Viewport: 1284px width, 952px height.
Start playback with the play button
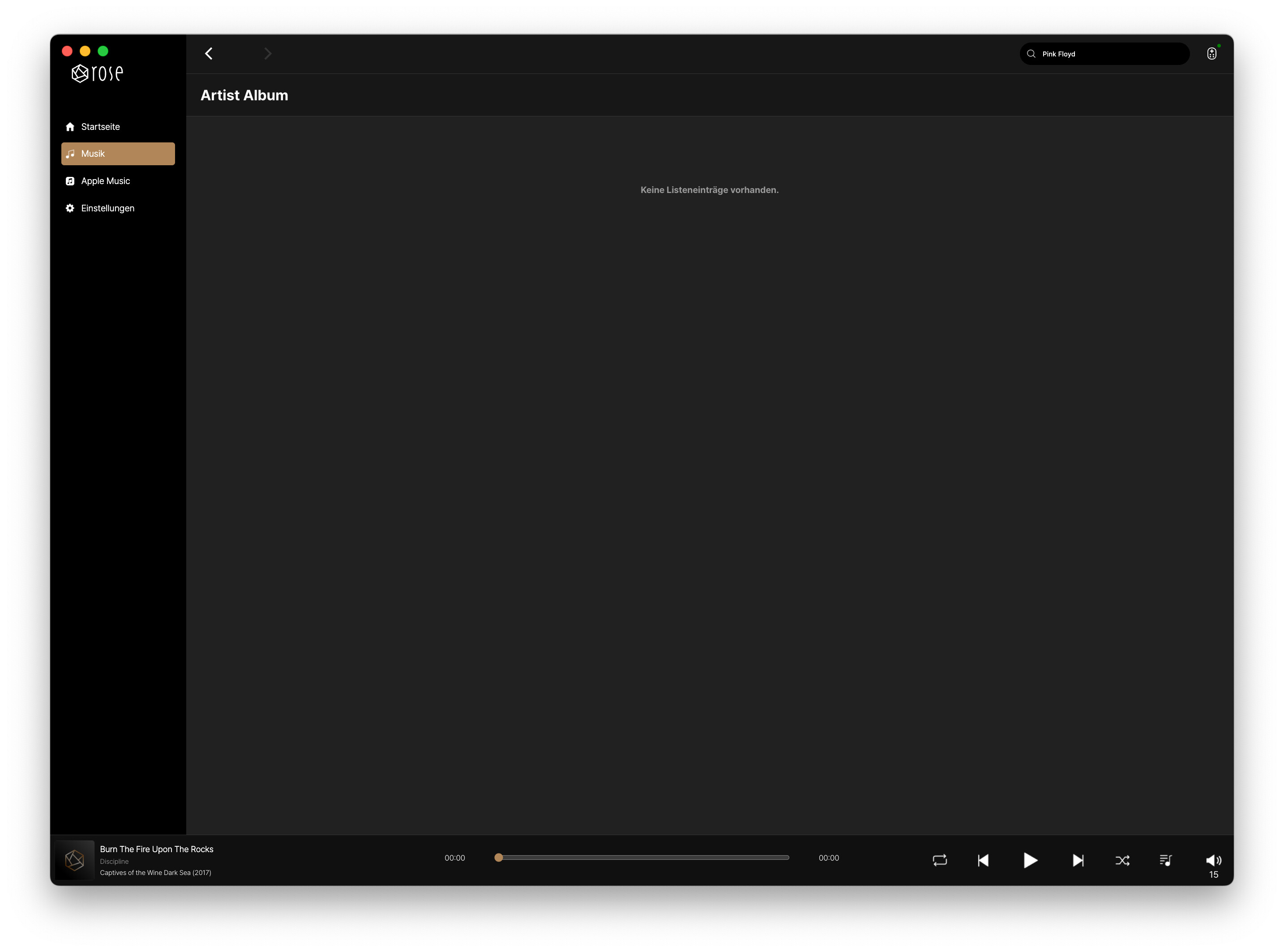(1031, 860)
